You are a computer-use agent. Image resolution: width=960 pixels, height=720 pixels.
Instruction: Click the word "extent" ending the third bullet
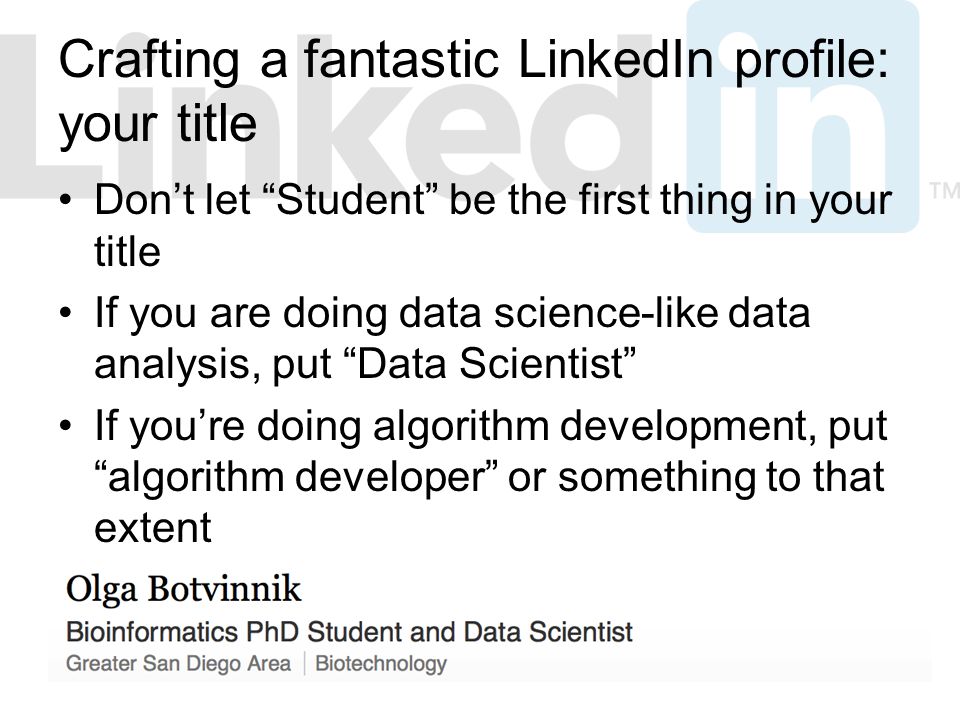pyautogui.click(x=152, y=528)
